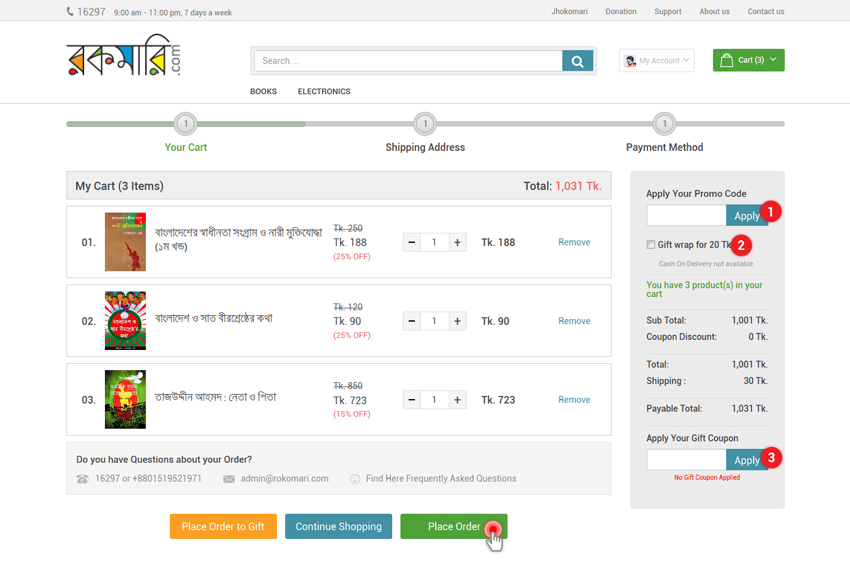850x567 pixels.
Task: Remove the first book from cart
Action: coord(574,243)
